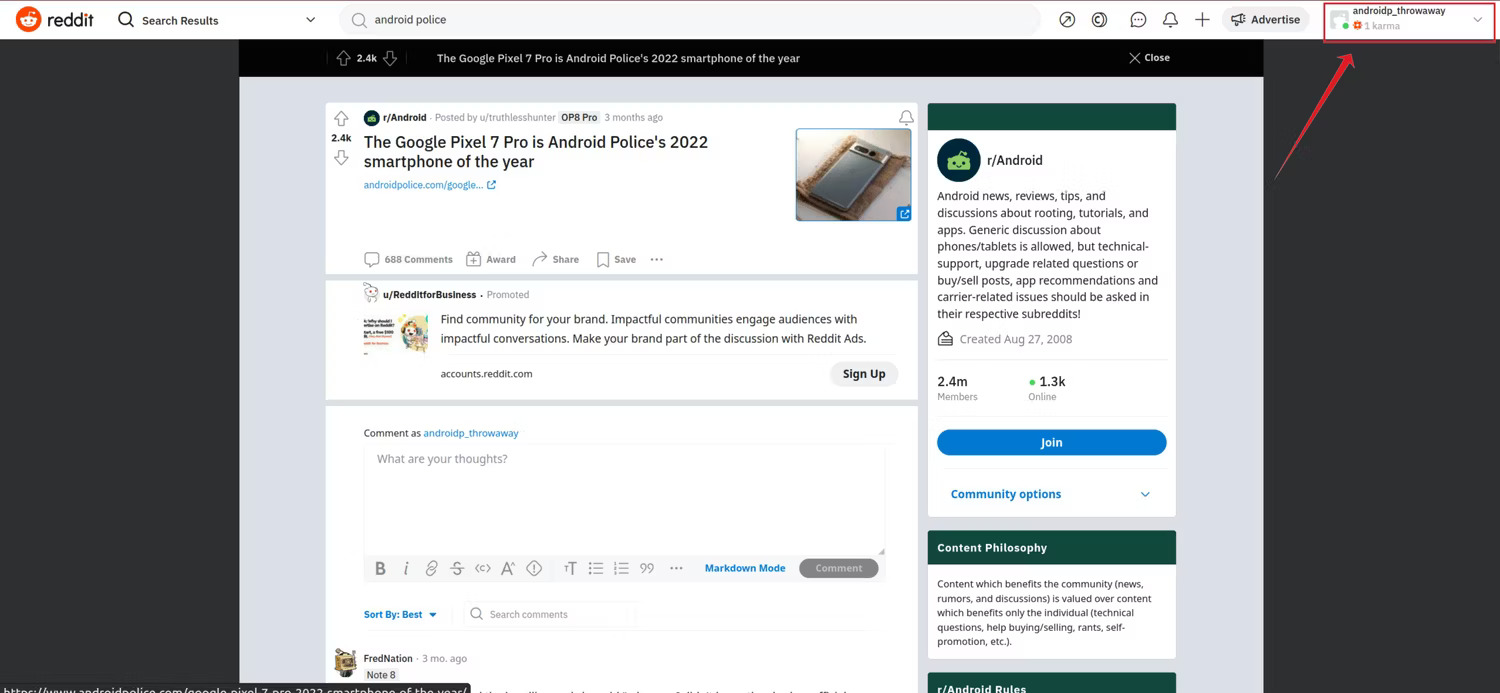Open the androidp_throwaway link above comment box
Screen dimensions: 1500x693
click(471, 433)
